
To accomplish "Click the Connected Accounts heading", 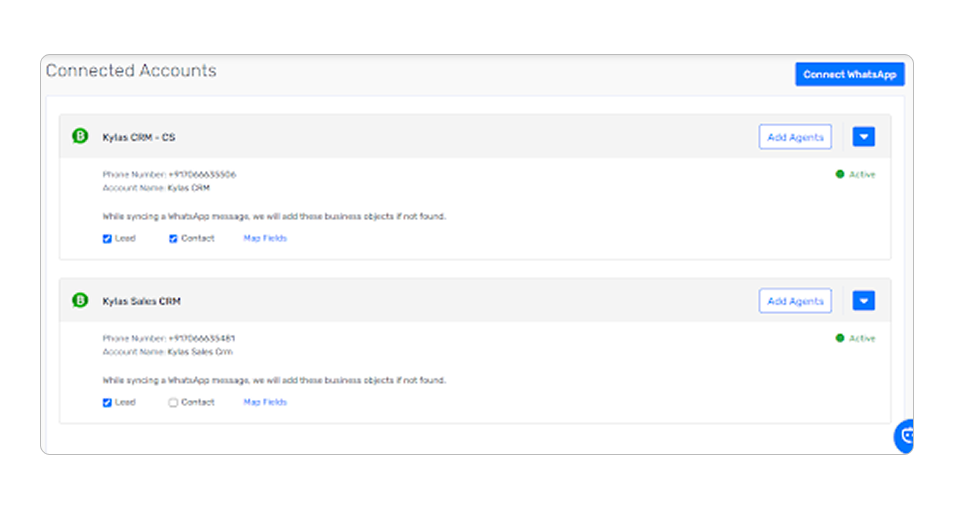I will pos(131,71).
